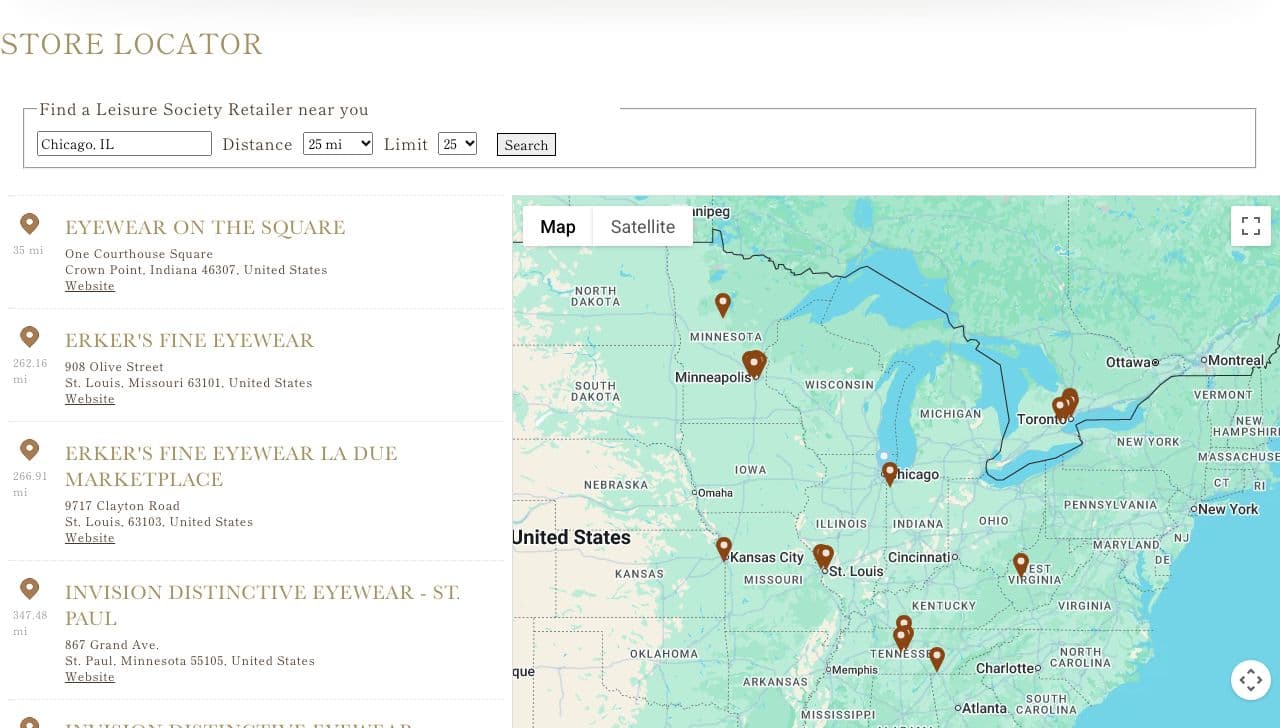Open the Limit dropdown showing 25
The width and height of the screenshot is (1280, 728).
pos(457,144)
